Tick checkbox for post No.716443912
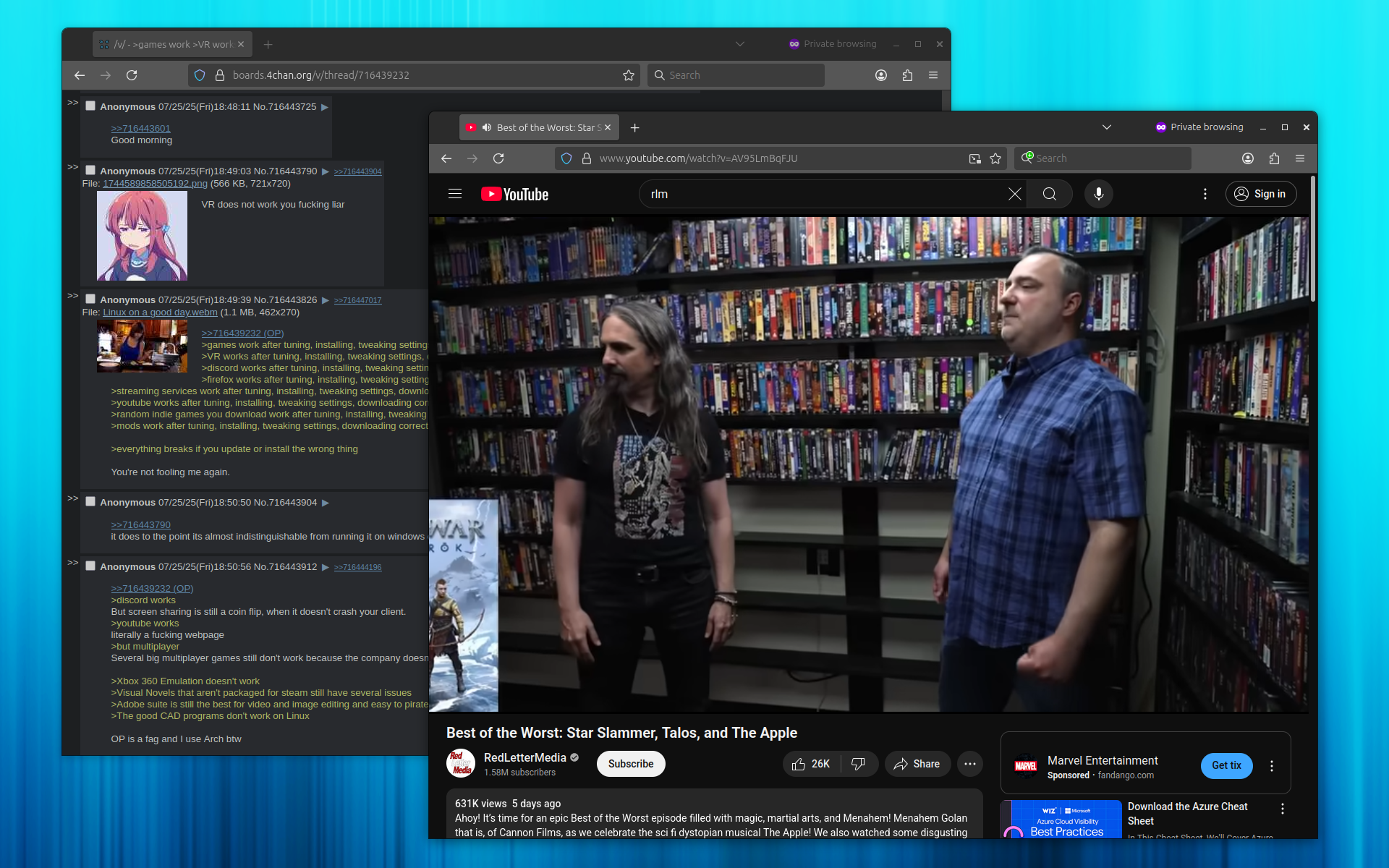The width and height of the screenshot is (1389, 868). point(90,566)
